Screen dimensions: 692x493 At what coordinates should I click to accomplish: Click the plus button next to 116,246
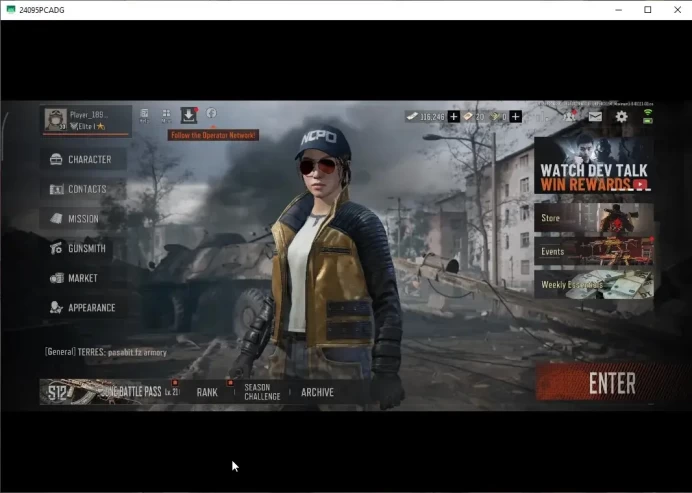454,117
